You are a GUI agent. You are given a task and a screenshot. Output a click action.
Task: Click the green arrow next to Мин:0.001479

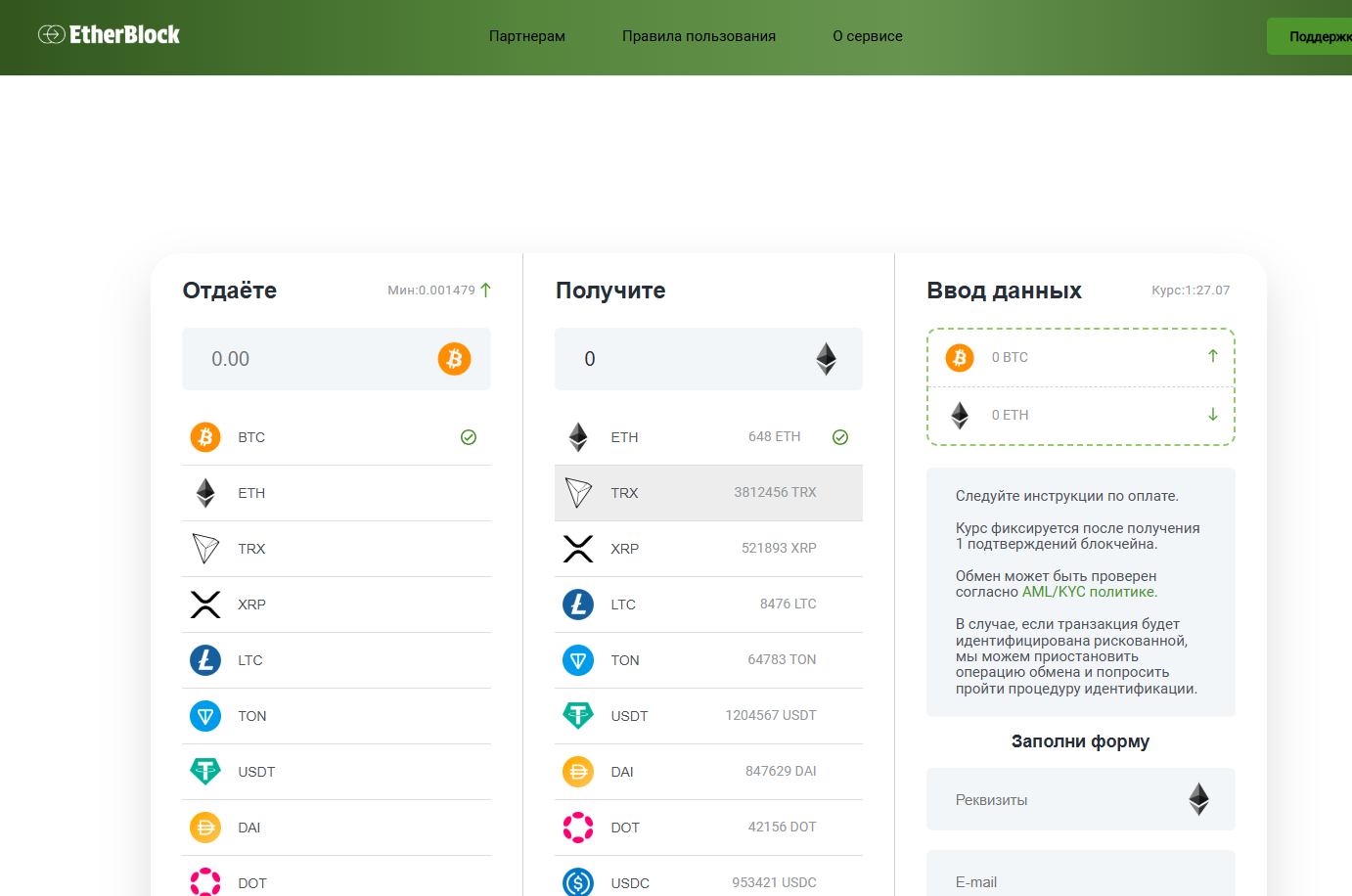coord(486,290)
